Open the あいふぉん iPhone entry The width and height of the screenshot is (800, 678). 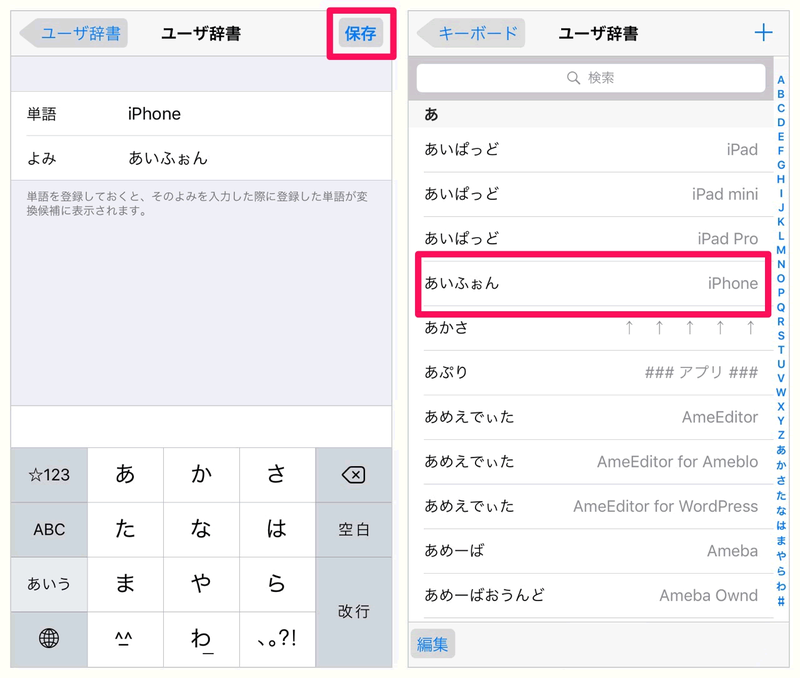click(x=591, y=283)
